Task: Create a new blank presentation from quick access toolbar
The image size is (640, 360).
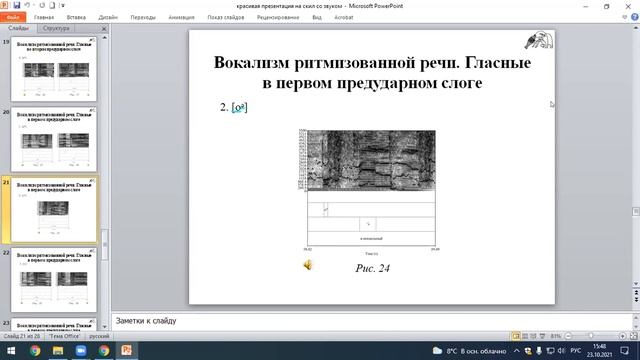Action: pyautogui.click(x=52, y=5)
